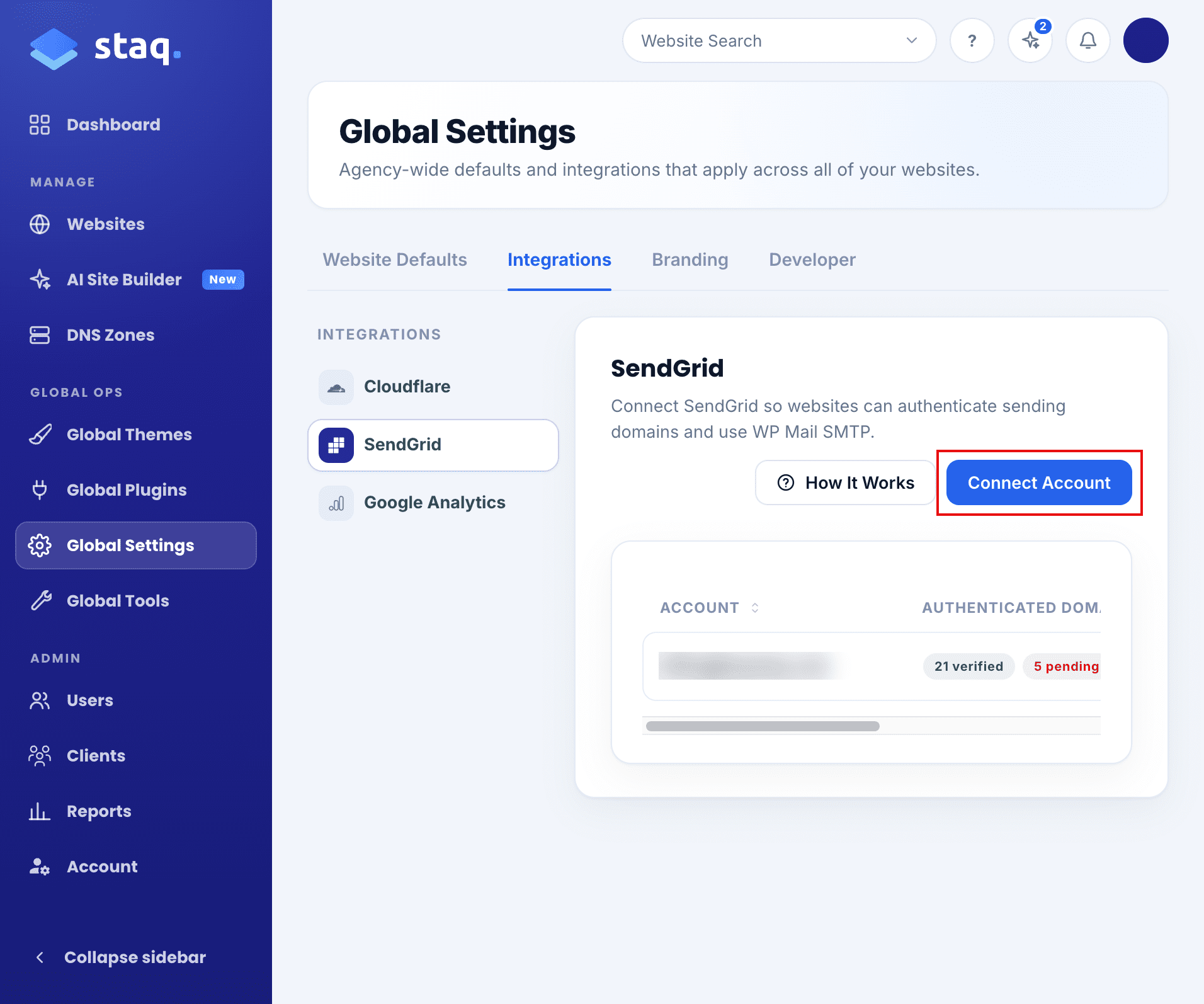Open the Developer tab
The width and height of the screenshot is (1204, 1004).
(x=812, y=260)
